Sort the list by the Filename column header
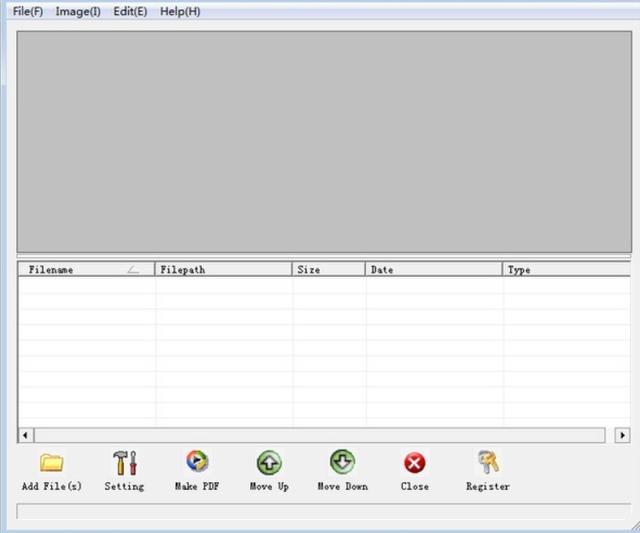The width and height of the screenshot is (640, 533). [x=86, y=269]
